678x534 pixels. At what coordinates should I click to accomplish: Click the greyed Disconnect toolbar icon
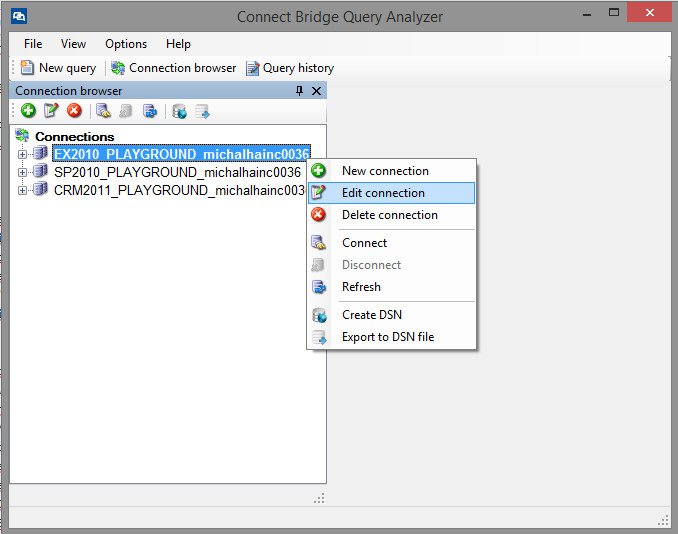tap(126, 111)
